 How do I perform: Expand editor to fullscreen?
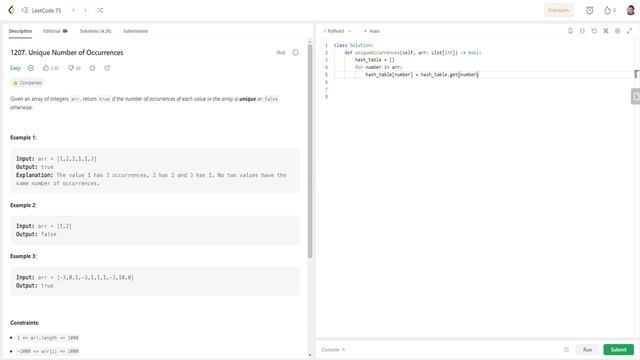click(629, 31)
